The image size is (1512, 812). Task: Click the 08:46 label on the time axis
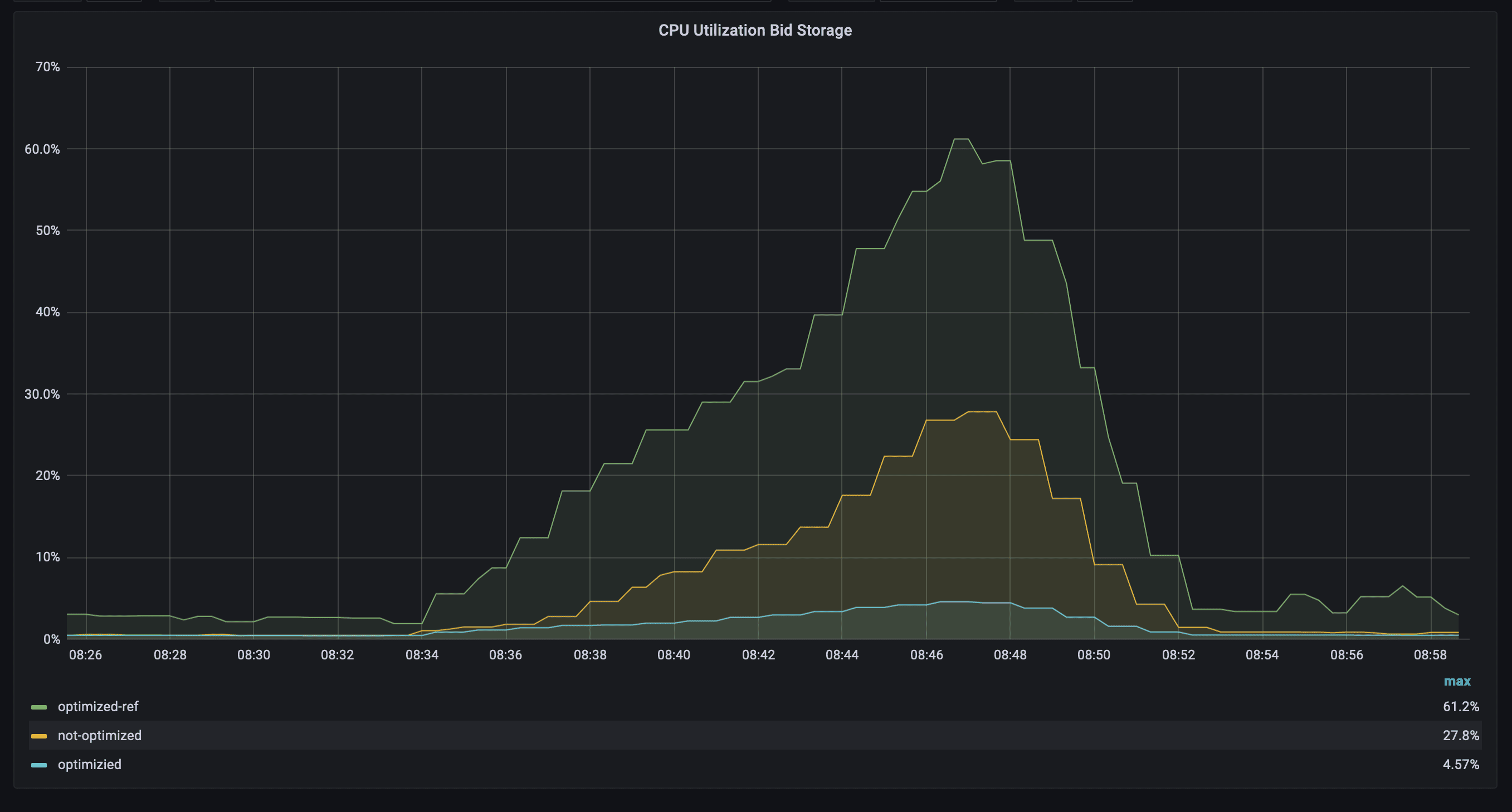point(926,655)
